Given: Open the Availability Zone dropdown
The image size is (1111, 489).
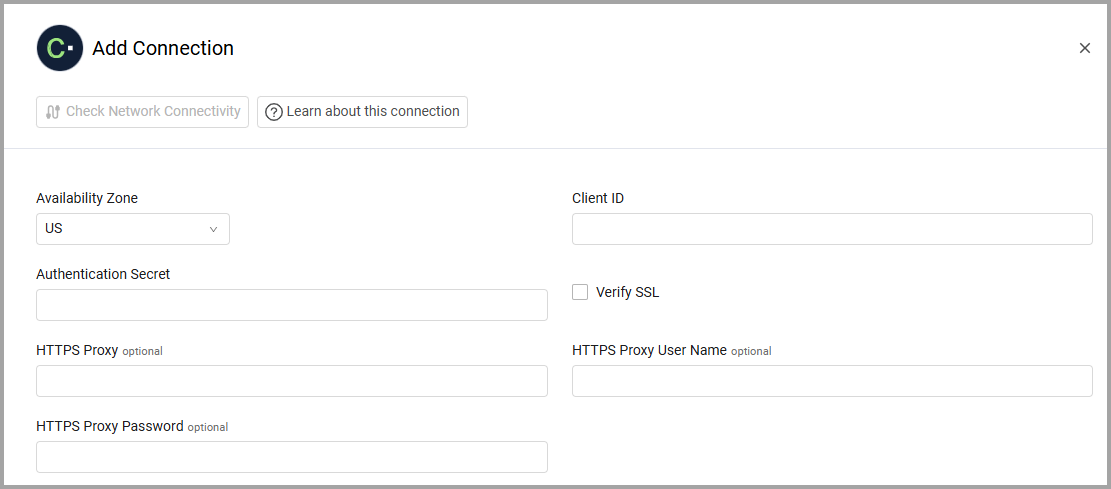Looking at the screenshot, I should pos(132,229).
